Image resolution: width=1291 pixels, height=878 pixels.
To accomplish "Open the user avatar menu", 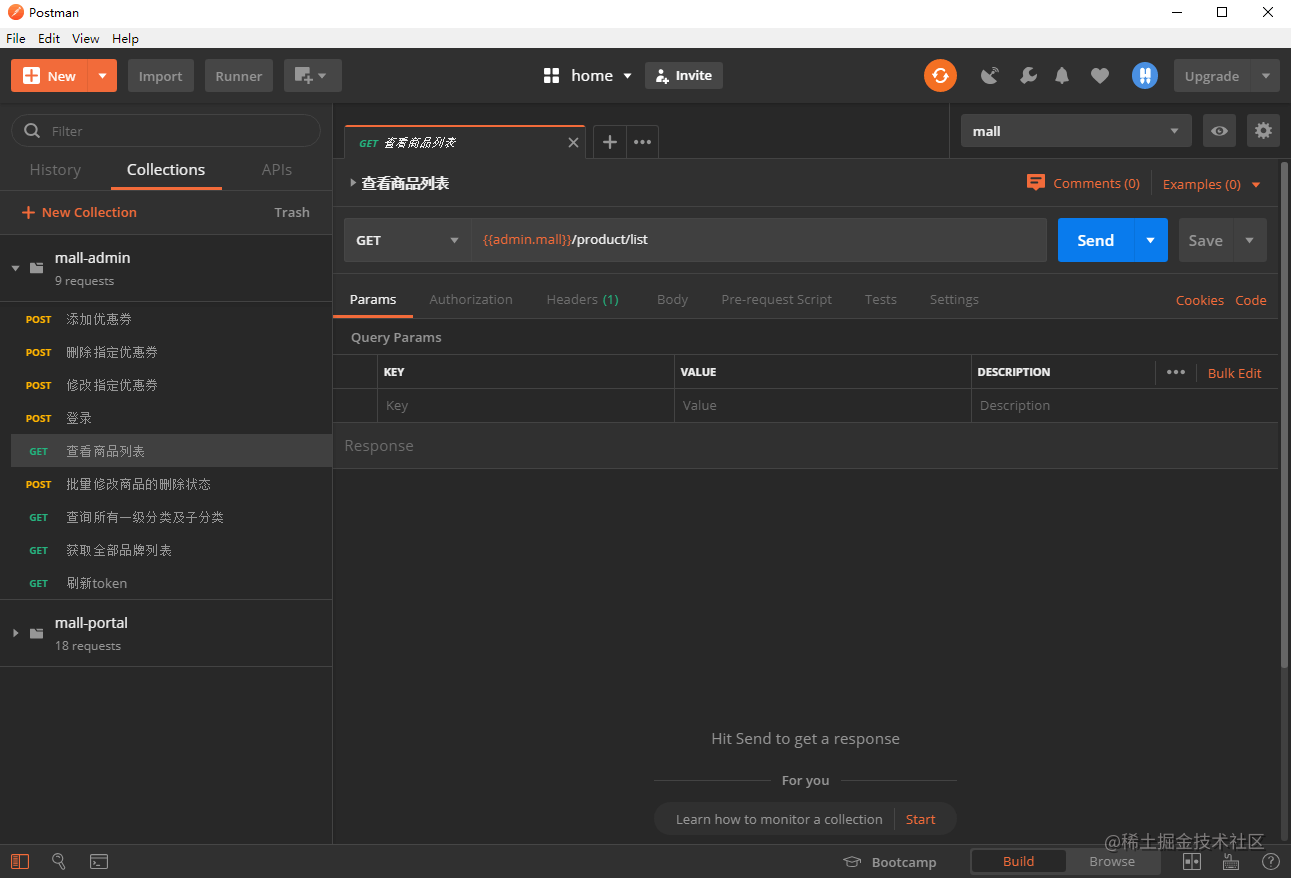I will [1145, 76].
